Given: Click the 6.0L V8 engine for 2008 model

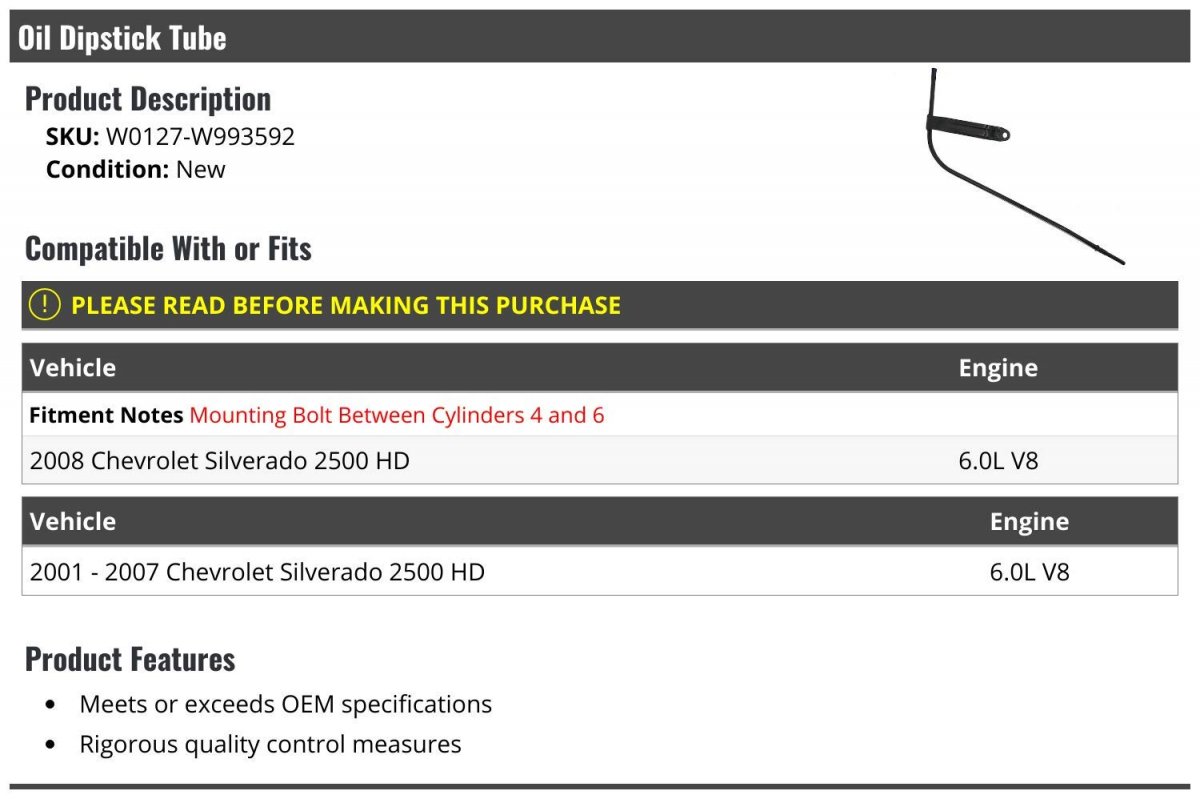Looking at the screenshot, I should coord(998,461).
